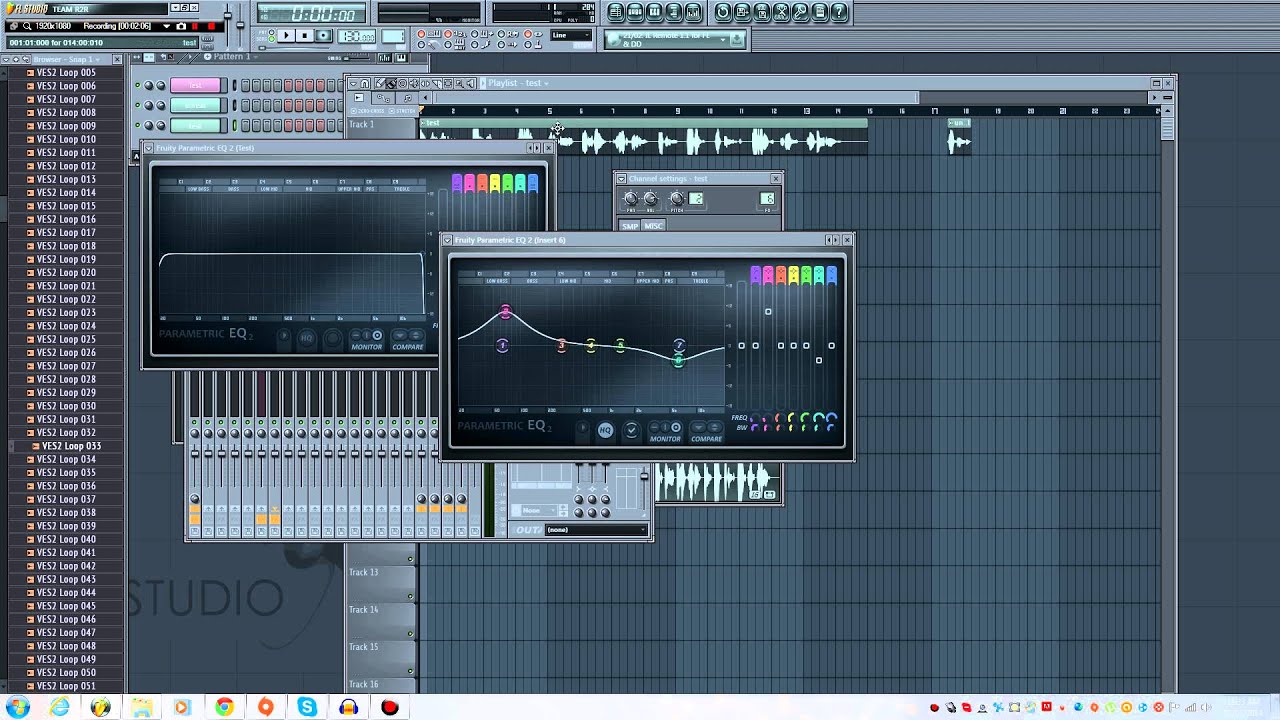Screen dimensions: 1280x720
Task: Click the pencil draw tool in Playlist toolbar
Action: [380, 84]
